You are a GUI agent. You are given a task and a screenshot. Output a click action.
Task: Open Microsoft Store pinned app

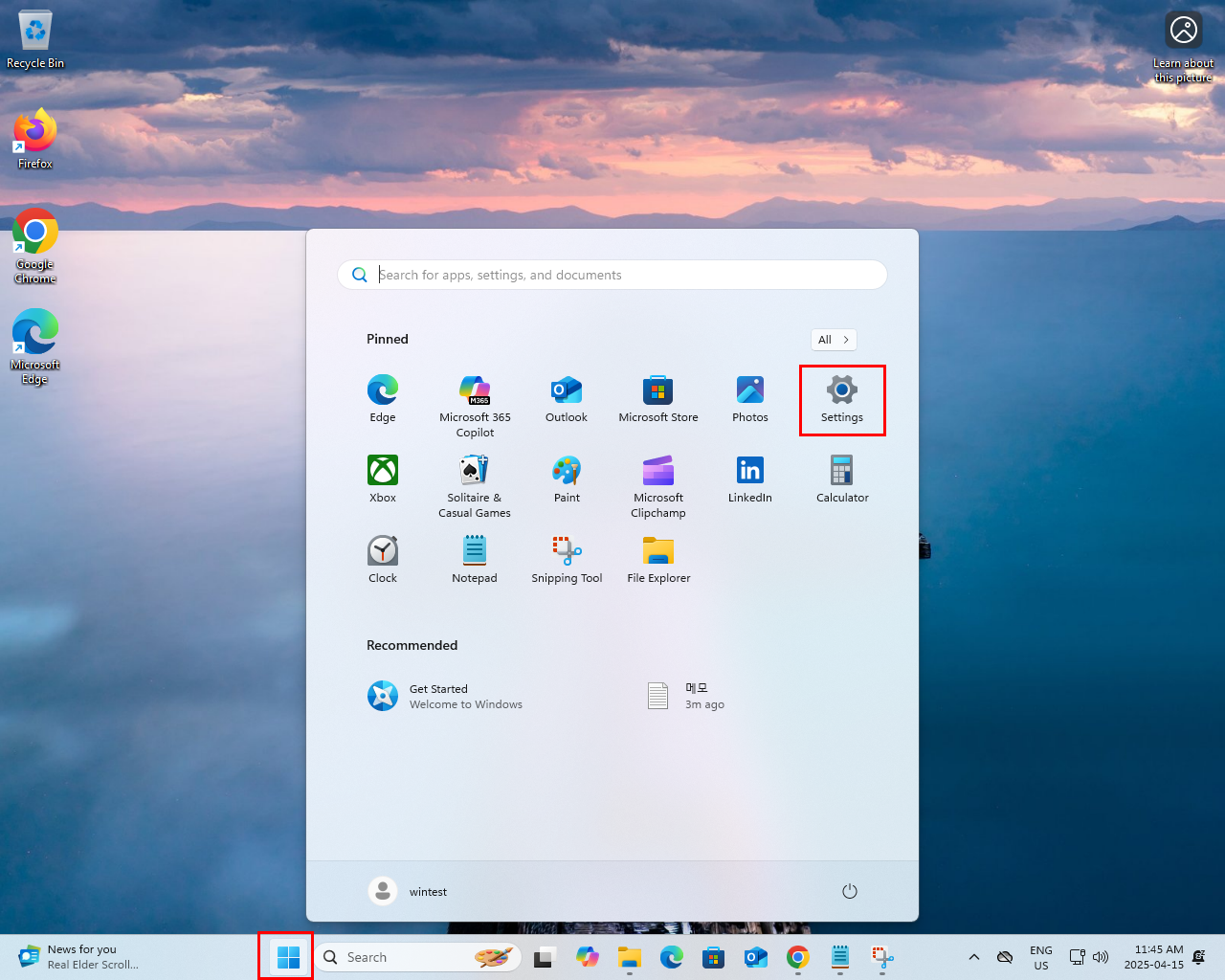[x=658, y=399]
